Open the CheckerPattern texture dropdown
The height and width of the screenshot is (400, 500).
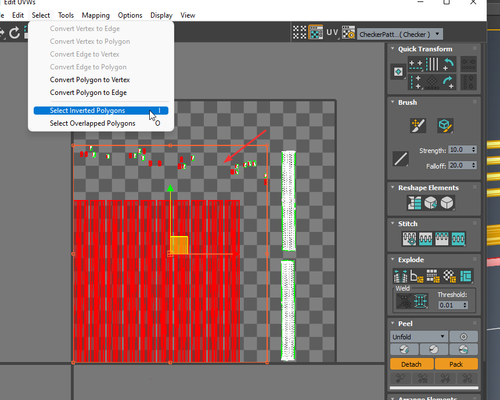coord(400,34)
